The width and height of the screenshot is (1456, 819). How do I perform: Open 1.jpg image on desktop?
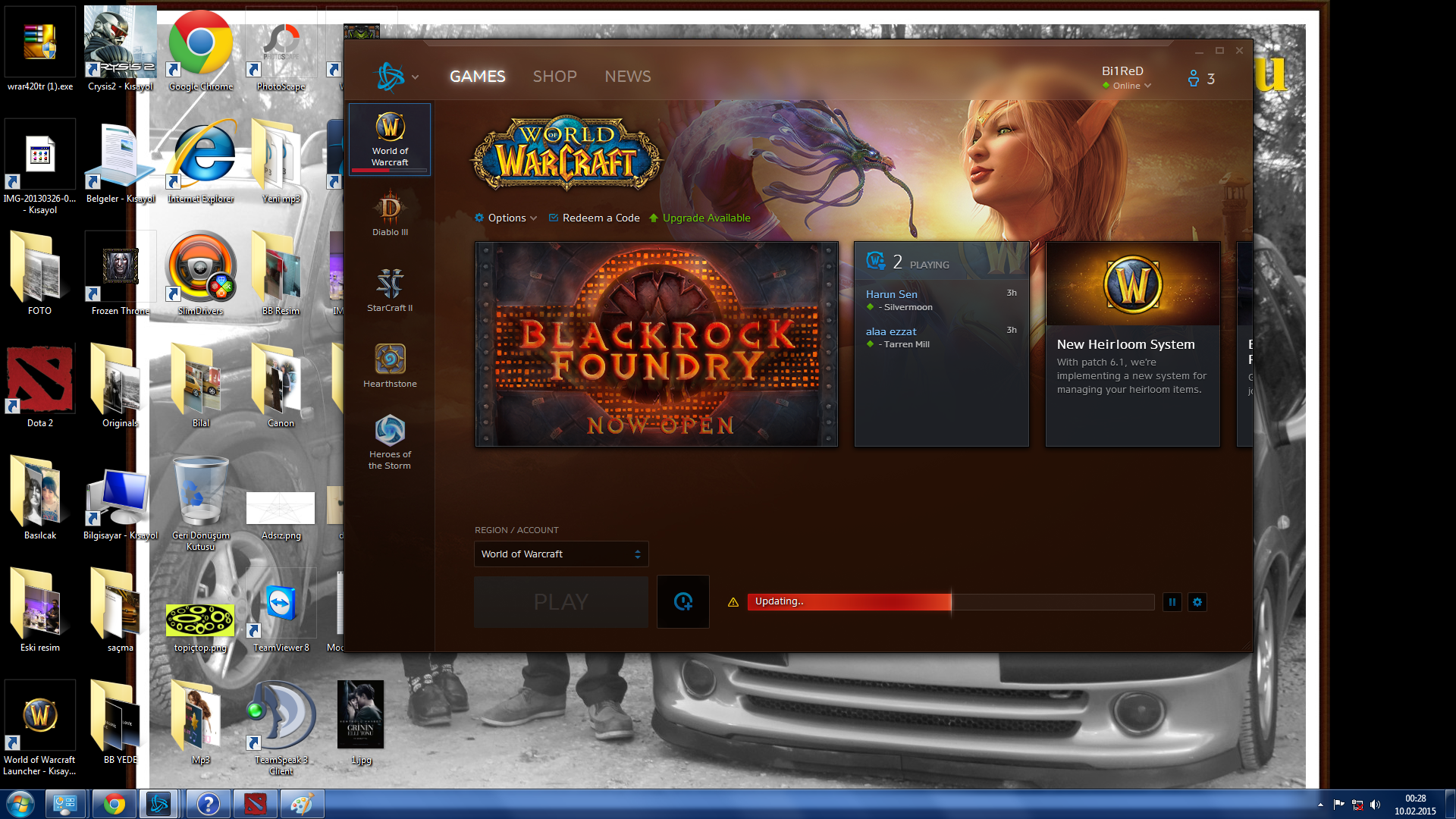point(361,723)
